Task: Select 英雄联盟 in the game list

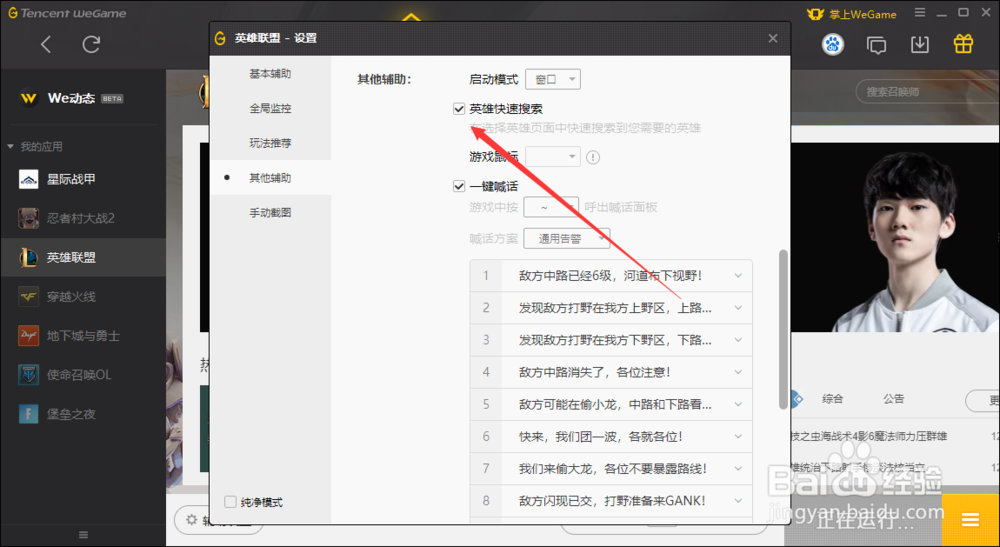Action: [83, 258]
